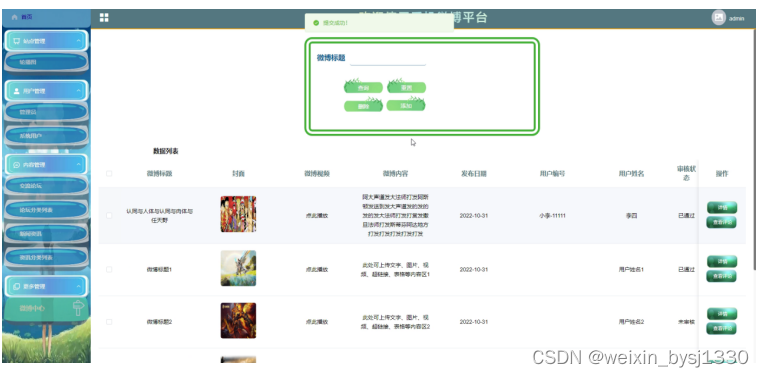Viewport: 764px width, 377px height.
Task: Open the 微博中心 menu item
Action: click(46, 308)
